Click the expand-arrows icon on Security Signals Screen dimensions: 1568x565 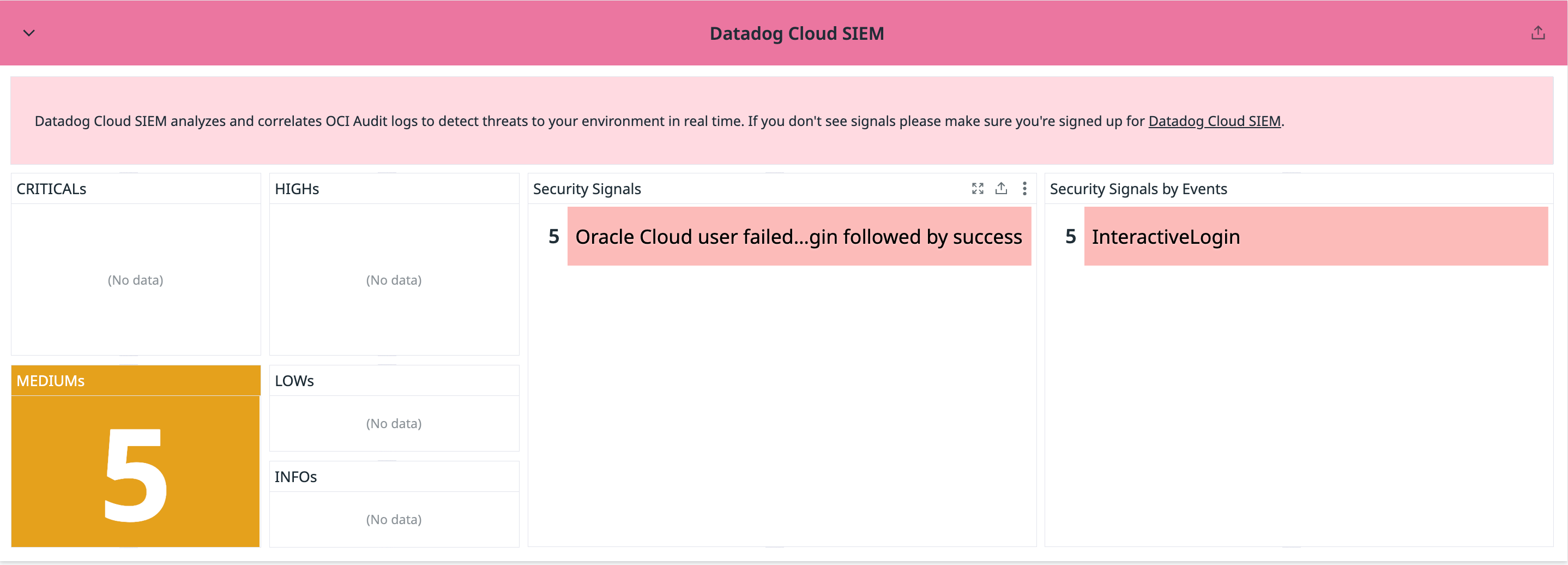[x=978, y=189]
